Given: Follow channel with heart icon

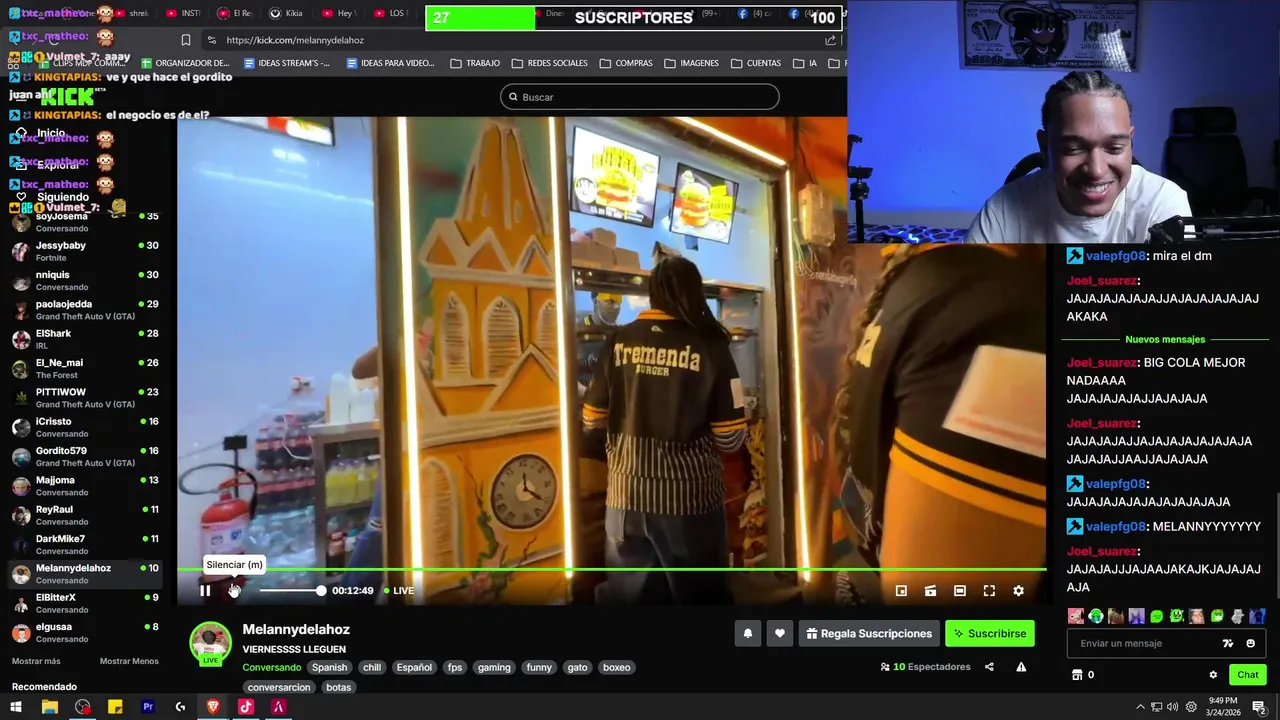Looking at the screenshot, I should pos(780,633).
